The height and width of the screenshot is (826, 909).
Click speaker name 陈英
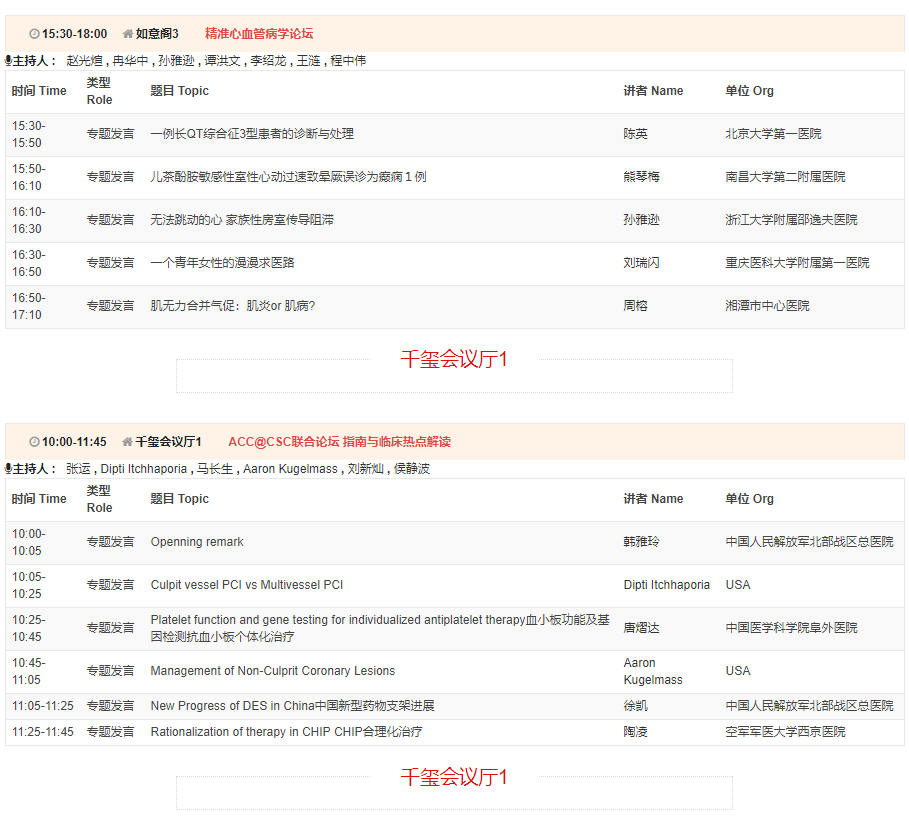635,134
